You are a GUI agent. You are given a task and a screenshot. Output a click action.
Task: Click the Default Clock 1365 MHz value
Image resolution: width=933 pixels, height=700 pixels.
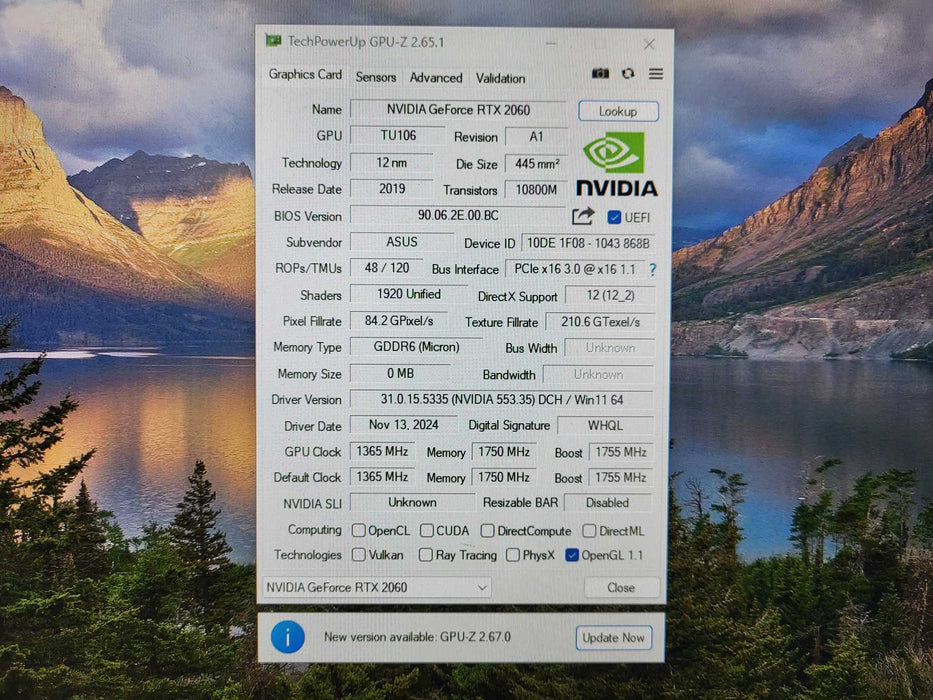pos(382,477)
